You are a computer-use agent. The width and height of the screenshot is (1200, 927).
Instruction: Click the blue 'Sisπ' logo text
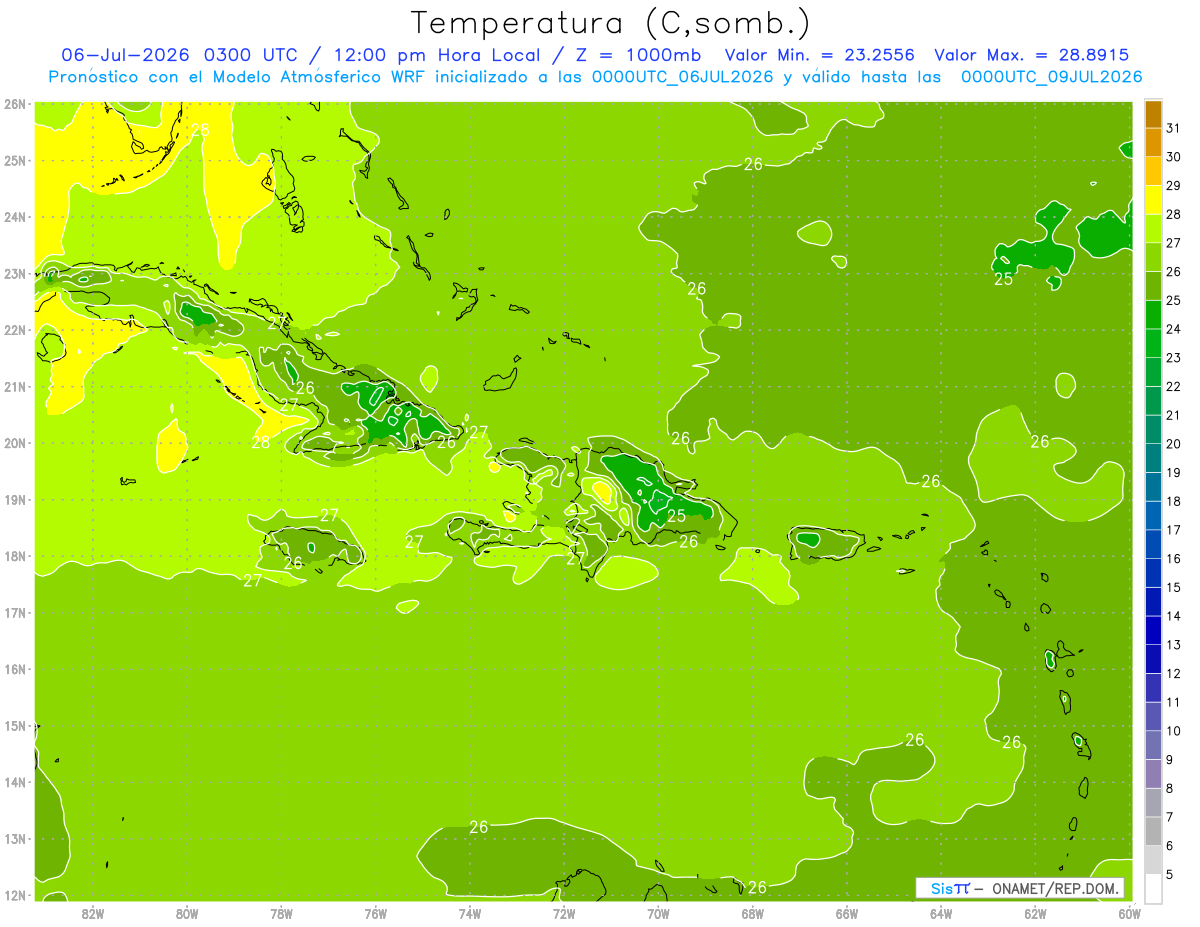949,888
